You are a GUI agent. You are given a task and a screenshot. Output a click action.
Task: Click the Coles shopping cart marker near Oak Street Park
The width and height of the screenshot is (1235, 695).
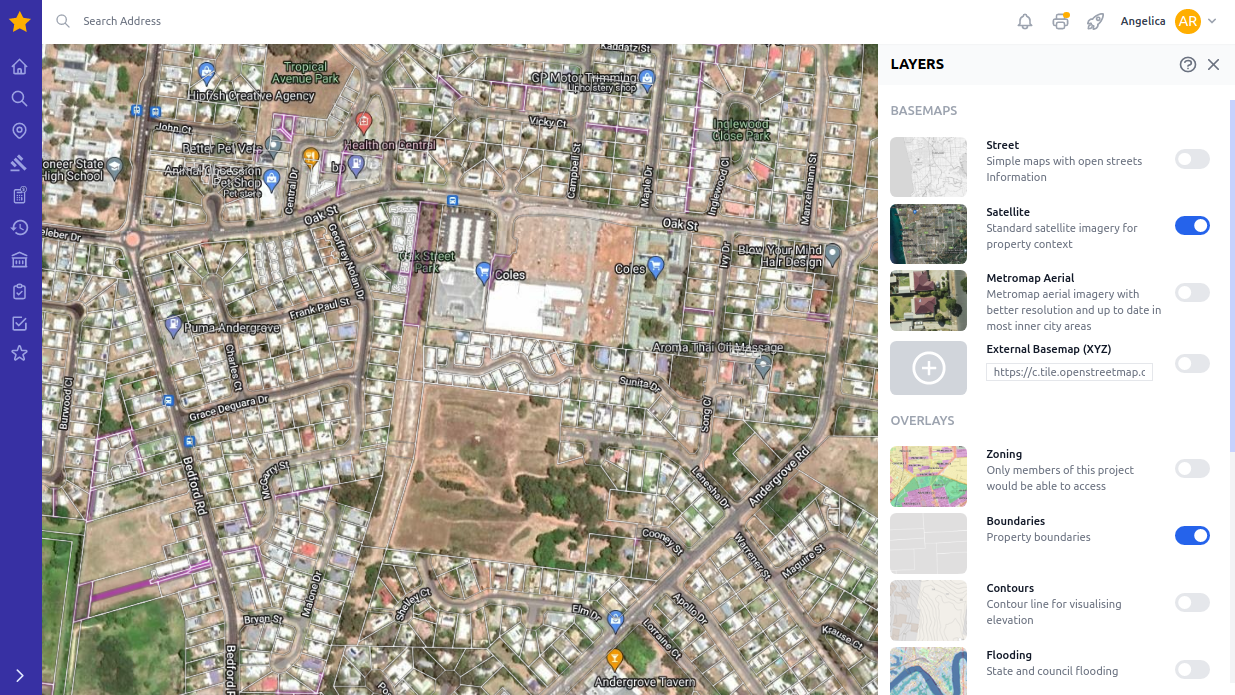484,271
